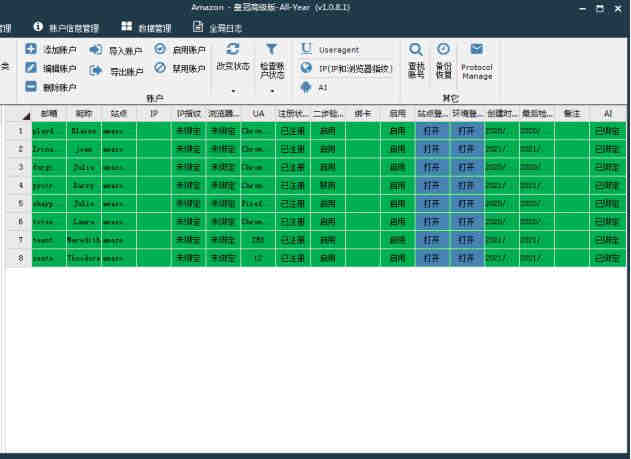Select row number 2 header
631x459 pixels.
20,149
